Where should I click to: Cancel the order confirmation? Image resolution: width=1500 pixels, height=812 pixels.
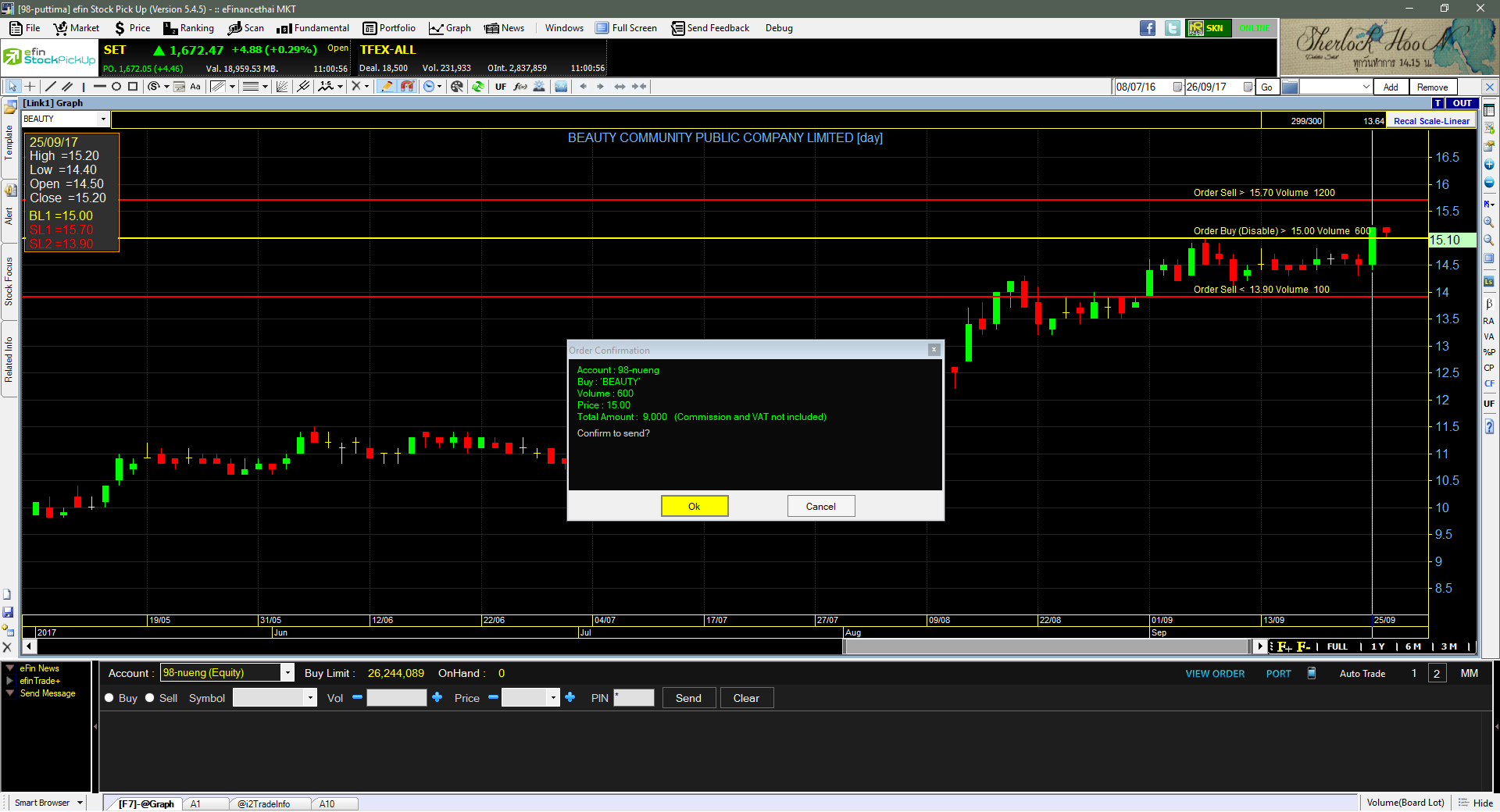tap(821, 506)
